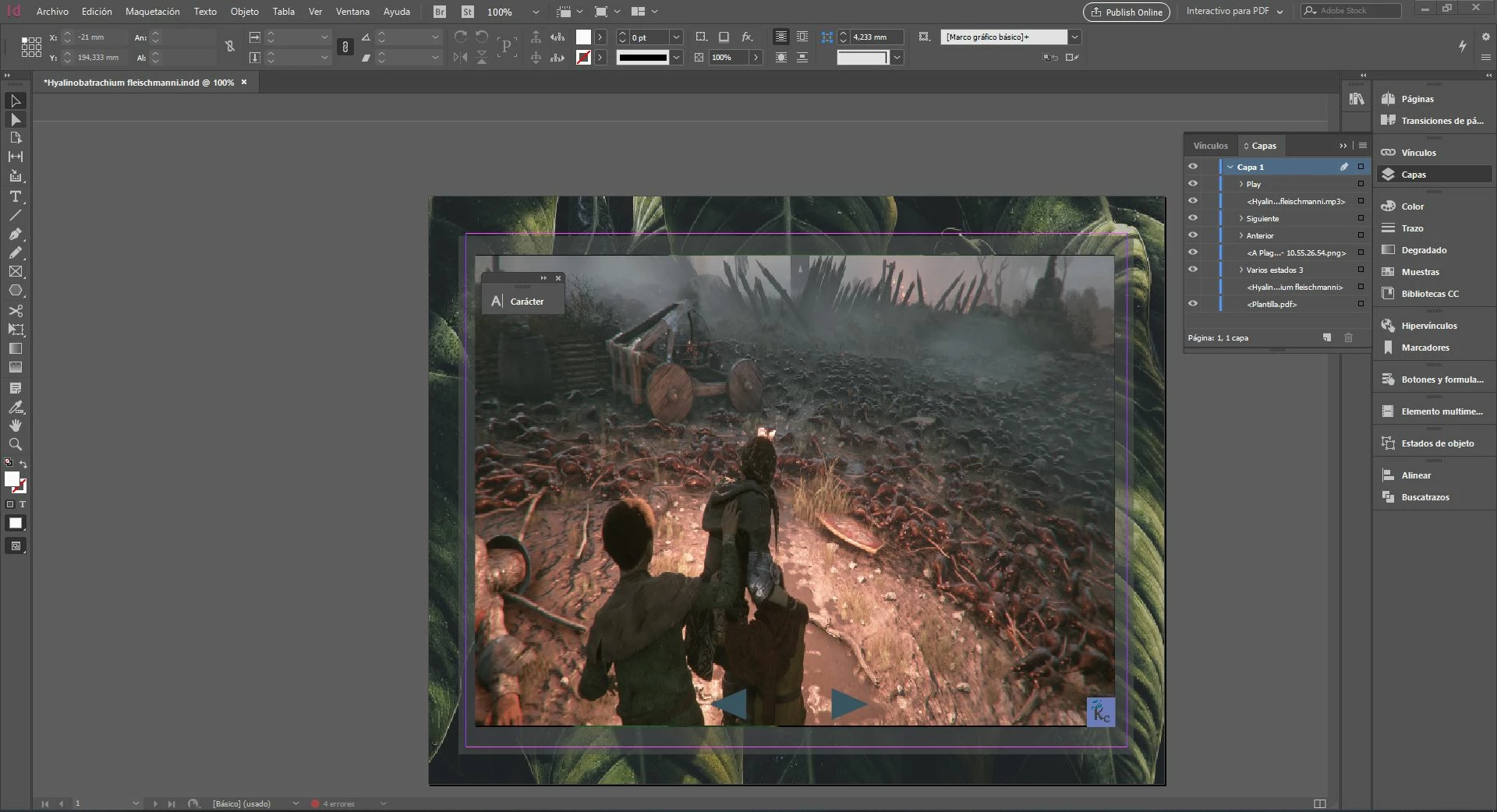The image size is (1497, 812).
Task: Create a new layer in Capas panel
Action: (x=1327, y=337)
